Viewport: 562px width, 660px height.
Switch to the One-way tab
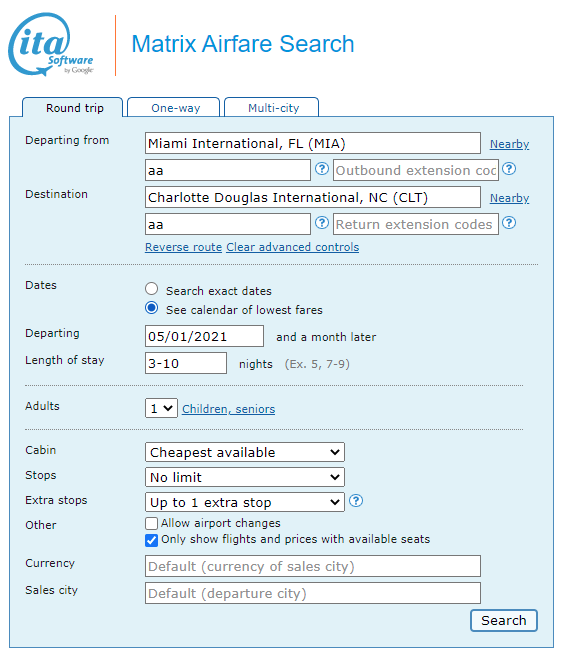coord(174,108)
